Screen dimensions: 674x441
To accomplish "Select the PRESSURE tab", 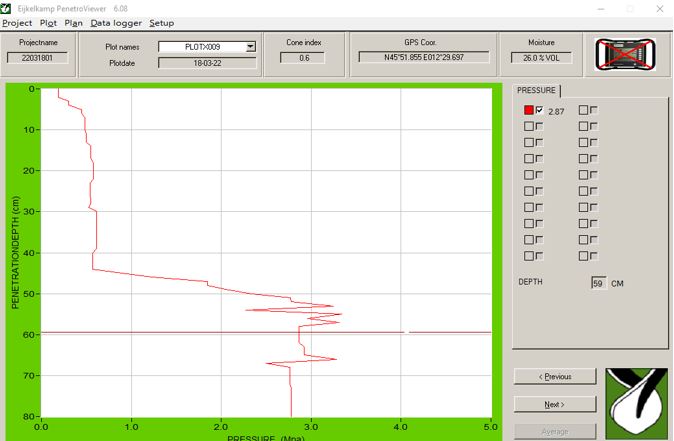I will click(536, 91).
